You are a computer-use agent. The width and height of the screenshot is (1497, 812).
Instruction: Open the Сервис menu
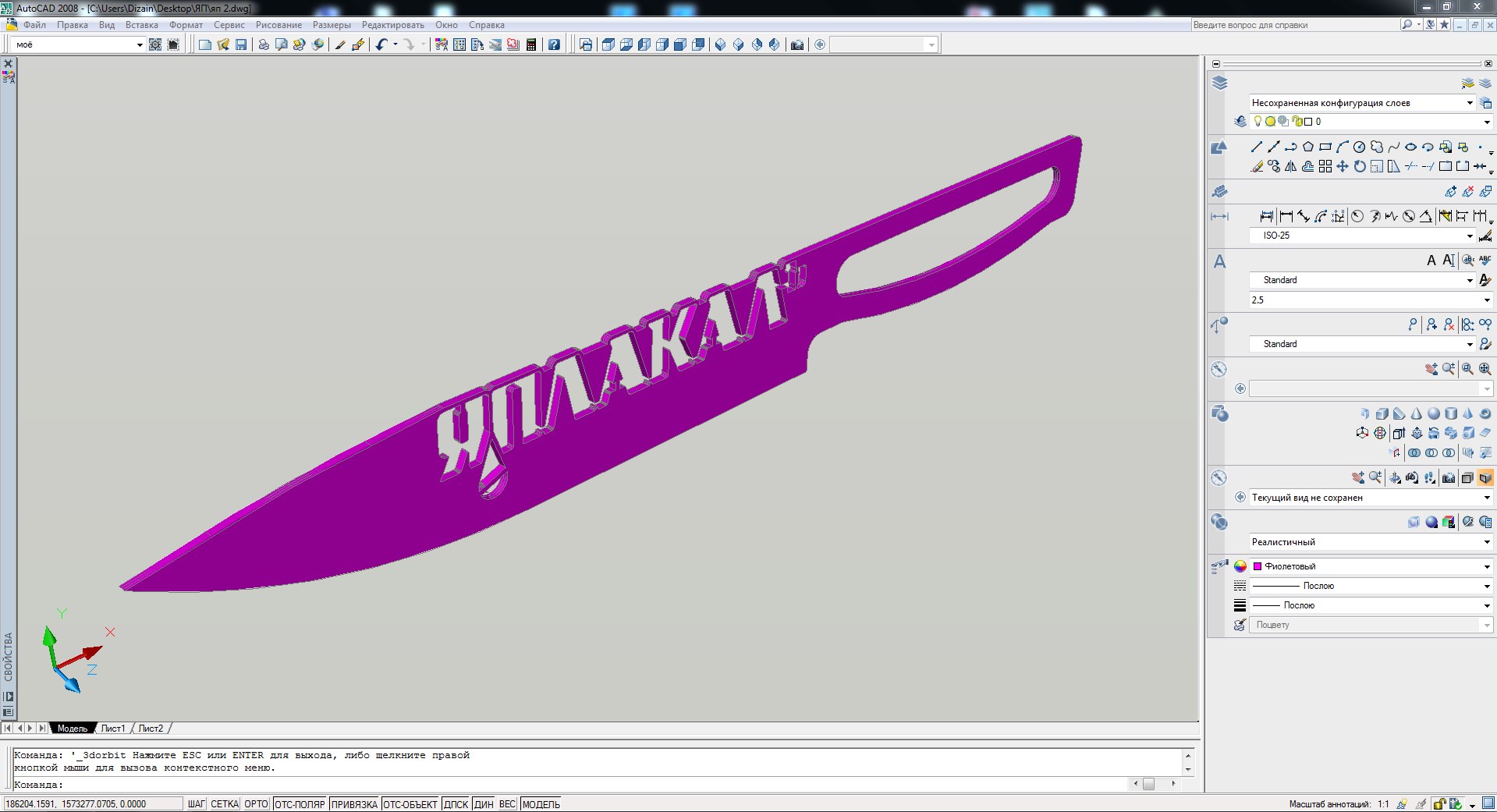[229, 25]
